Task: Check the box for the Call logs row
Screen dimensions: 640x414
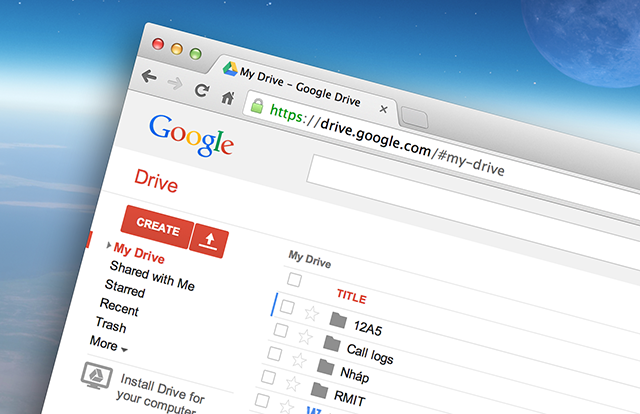Action: (280, 330)
